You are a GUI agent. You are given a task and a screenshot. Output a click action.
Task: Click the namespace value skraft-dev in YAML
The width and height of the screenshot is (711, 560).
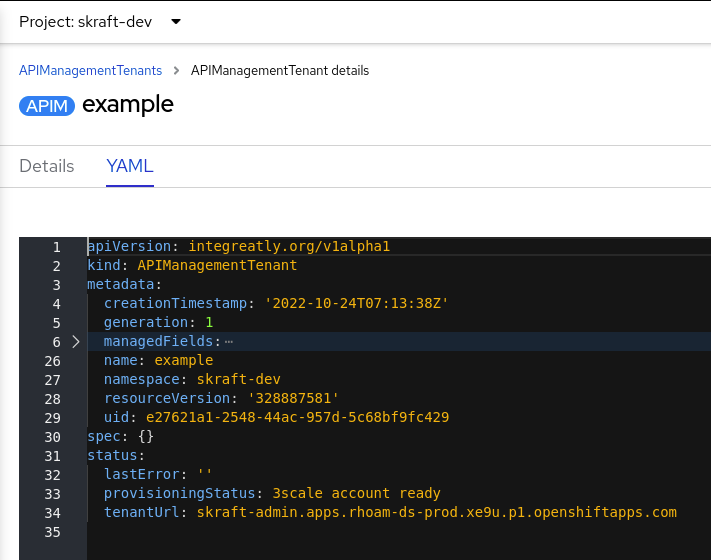click(x=239, y=380)
